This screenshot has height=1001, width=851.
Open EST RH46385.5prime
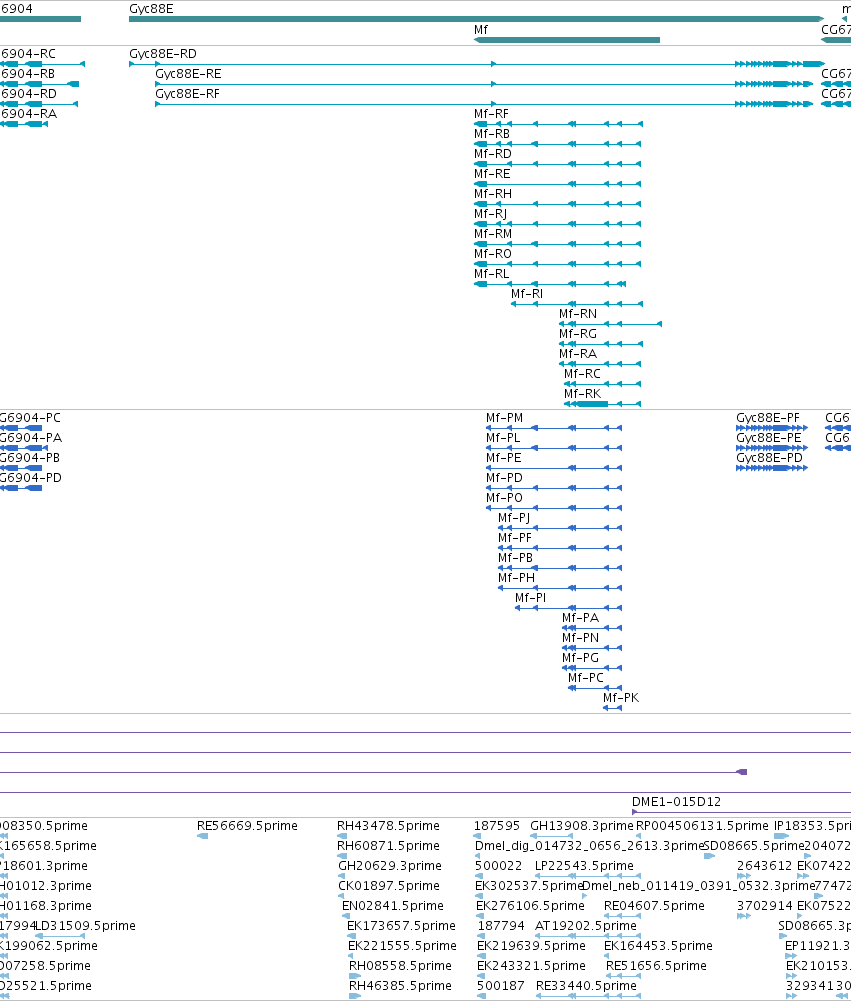[x=400, y=986]
